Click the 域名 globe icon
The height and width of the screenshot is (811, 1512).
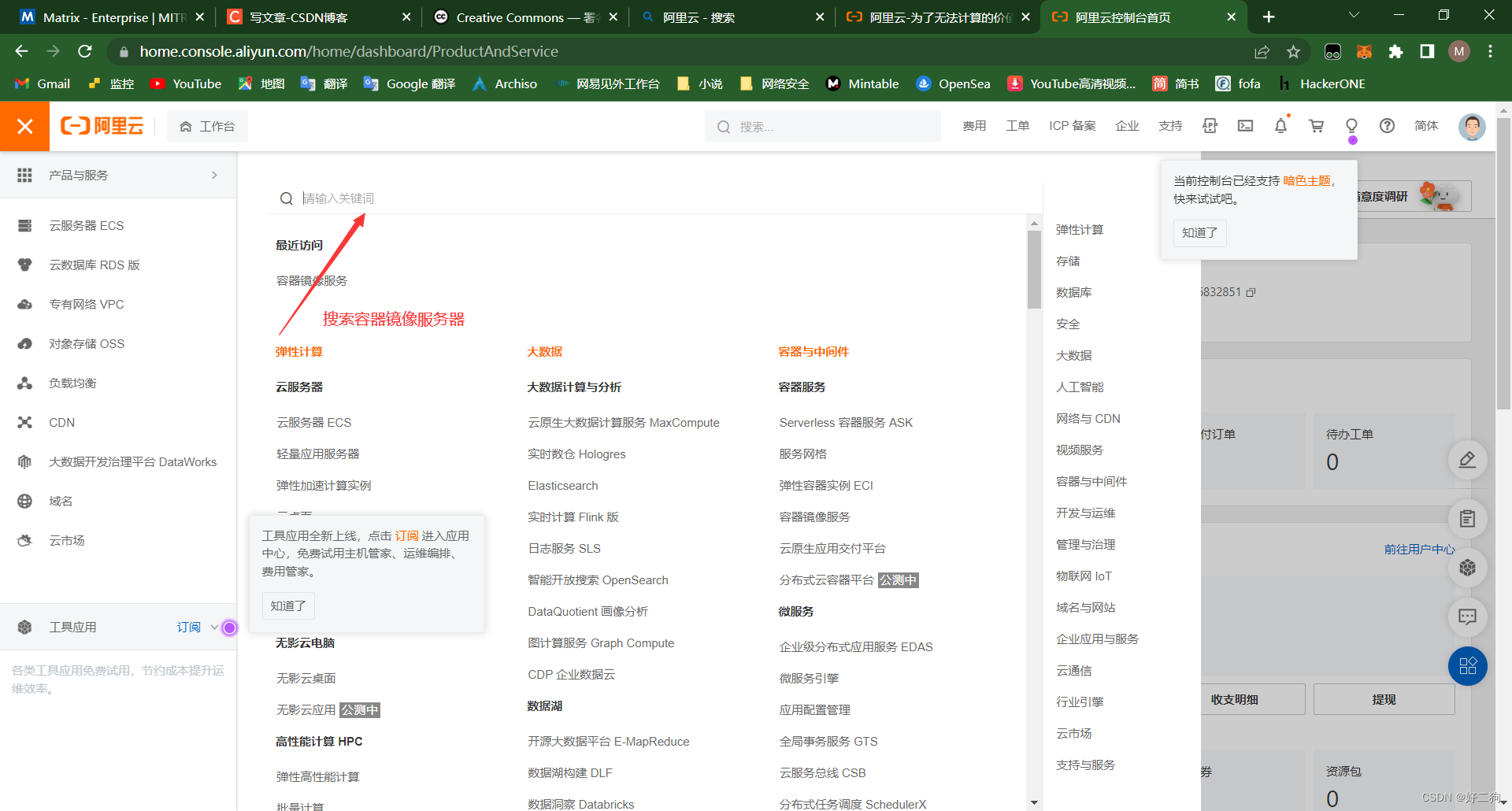click(x=25, y=502)
